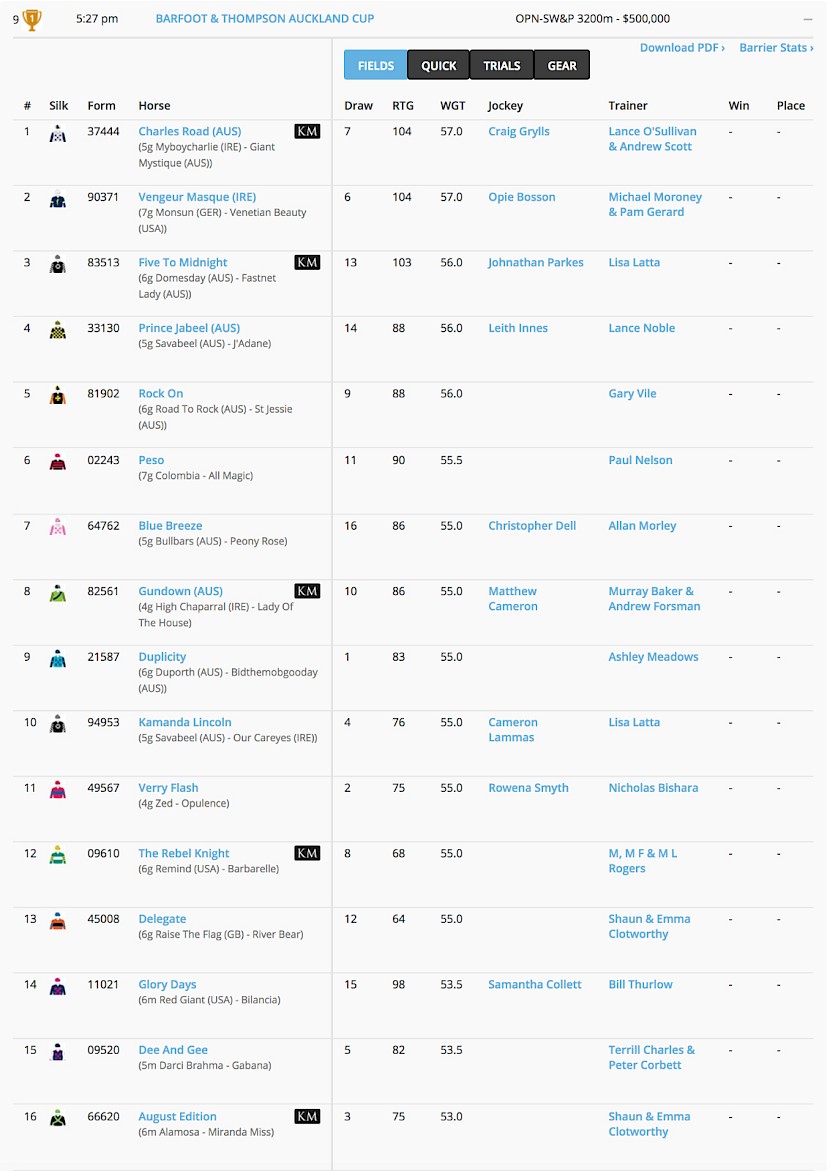Click the KM badge beside August Edition
The image size is (830, 1171).
coord(307,1116)
